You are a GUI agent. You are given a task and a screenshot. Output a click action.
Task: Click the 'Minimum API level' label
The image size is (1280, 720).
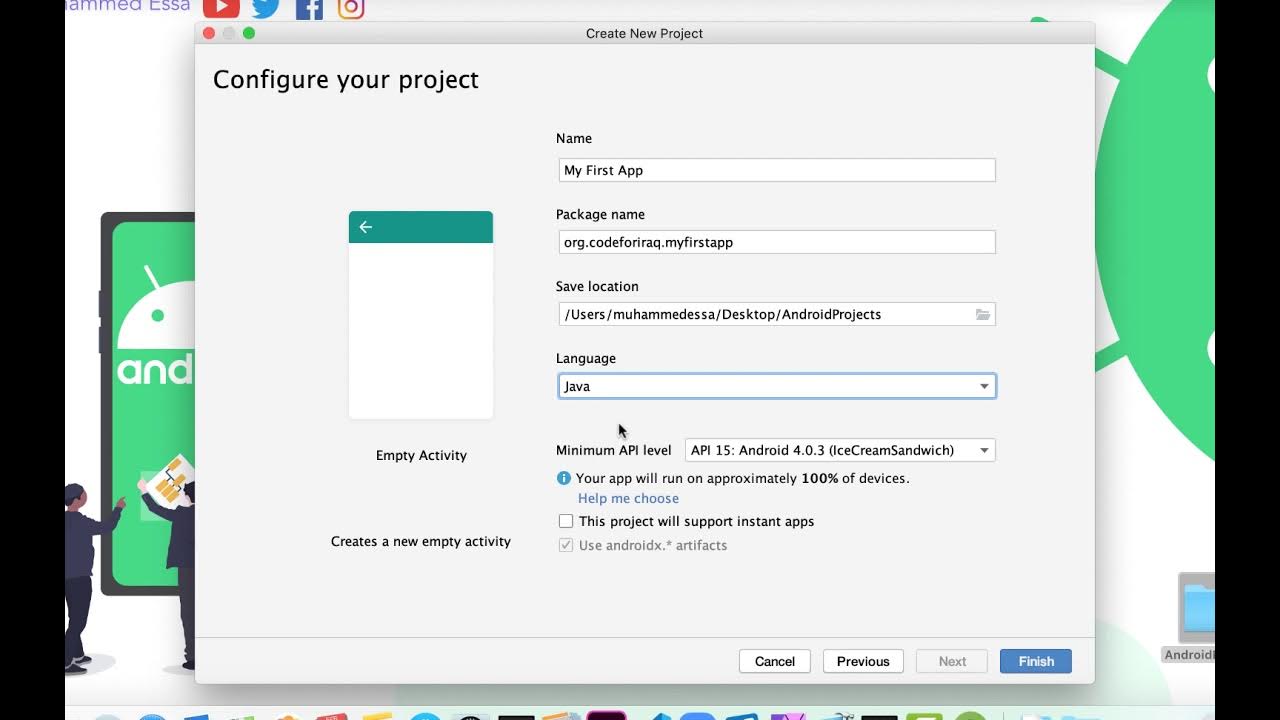tap(613, 450)
